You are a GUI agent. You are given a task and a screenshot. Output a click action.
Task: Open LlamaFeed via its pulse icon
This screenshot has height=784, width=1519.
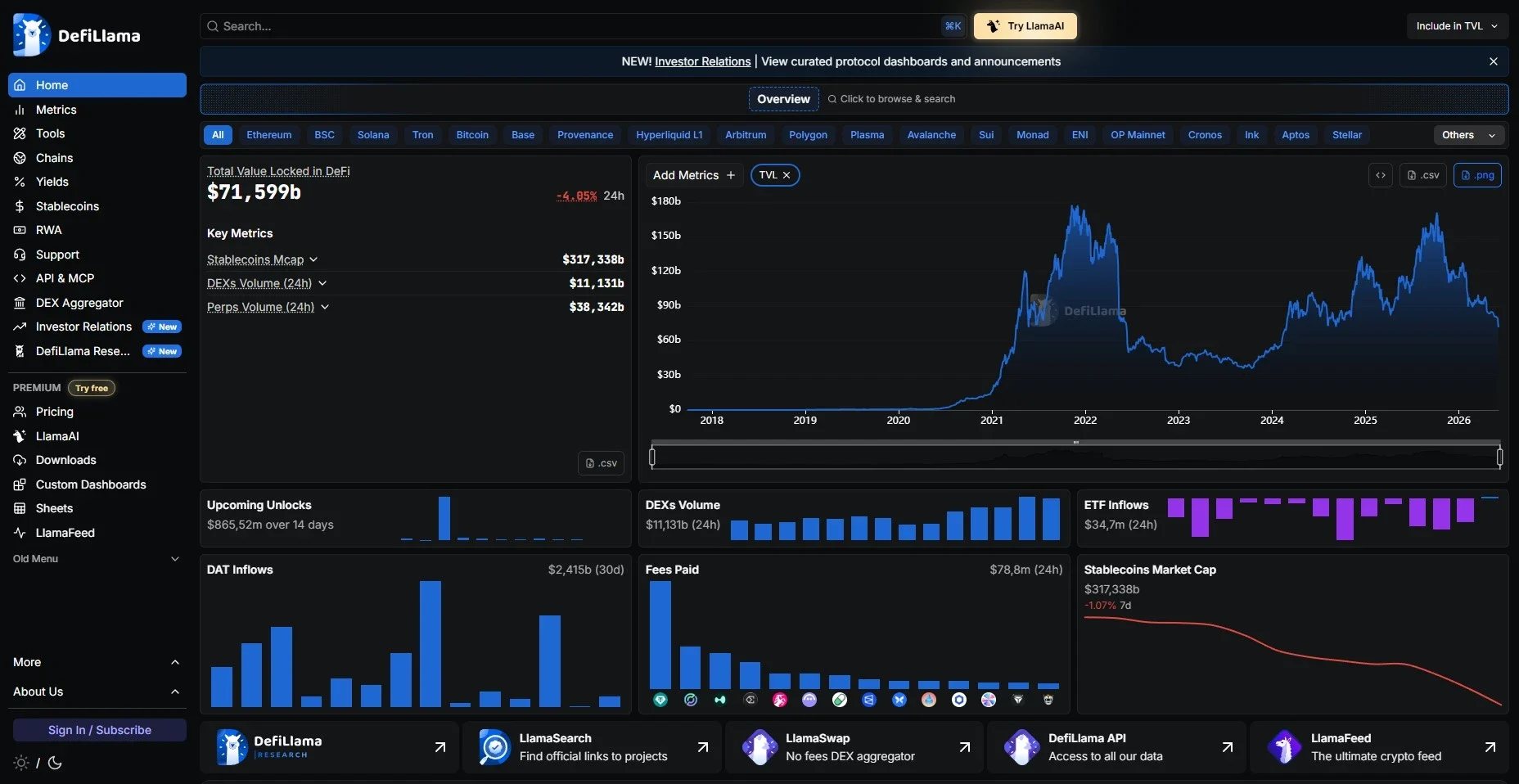pos(20,533)
